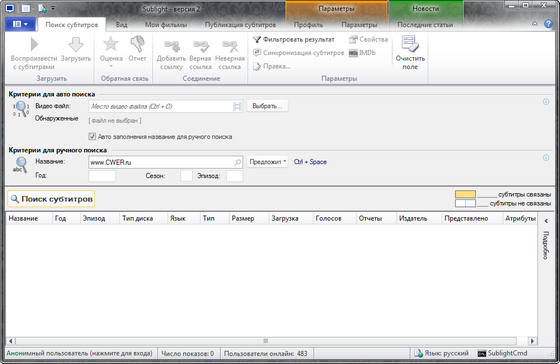The width and height of the screenshot is (560, 364).
Task: Click the Выбрать... button
Action: pos(268,106)
